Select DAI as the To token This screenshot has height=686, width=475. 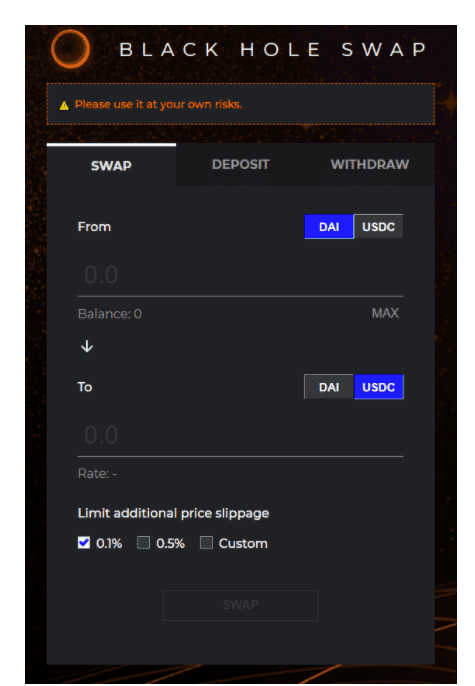tap(329, 387)
